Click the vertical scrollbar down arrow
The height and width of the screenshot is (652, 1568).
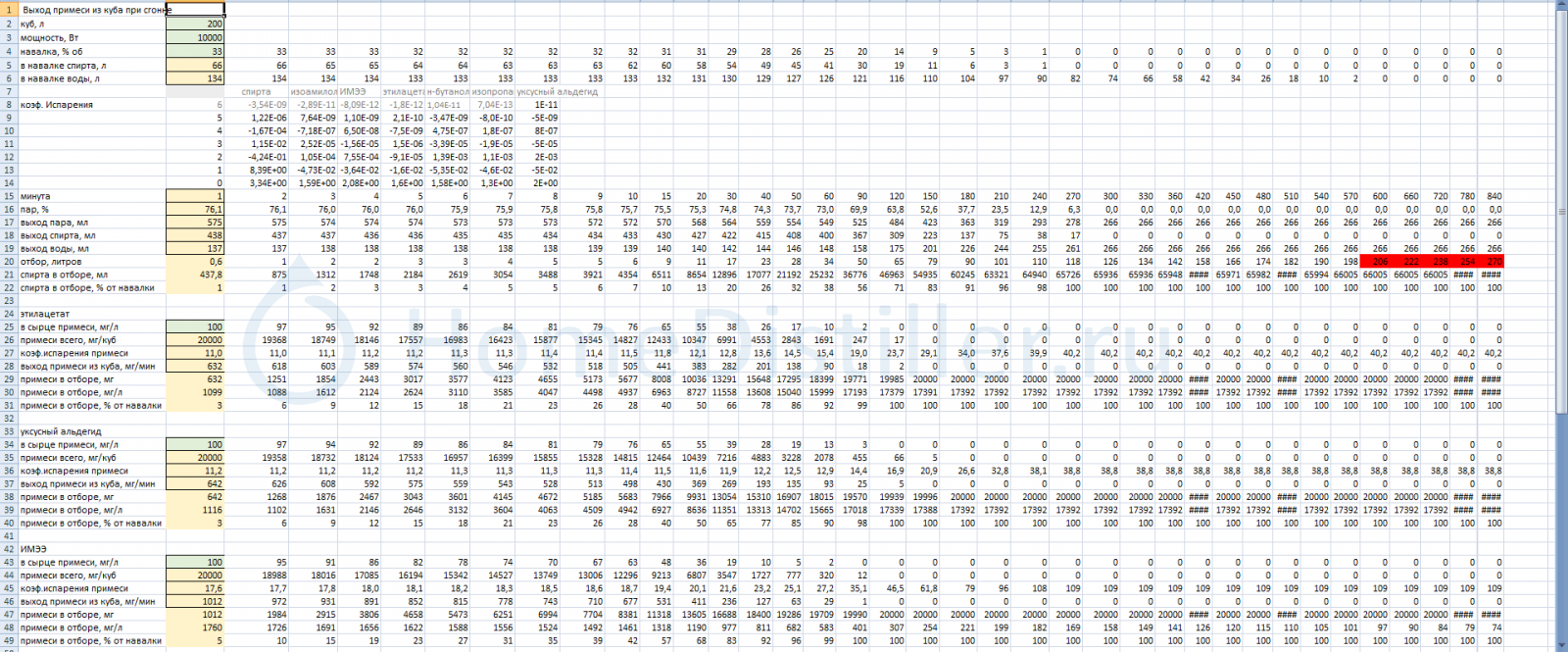pyautogui.click(x=1561, y=646)
